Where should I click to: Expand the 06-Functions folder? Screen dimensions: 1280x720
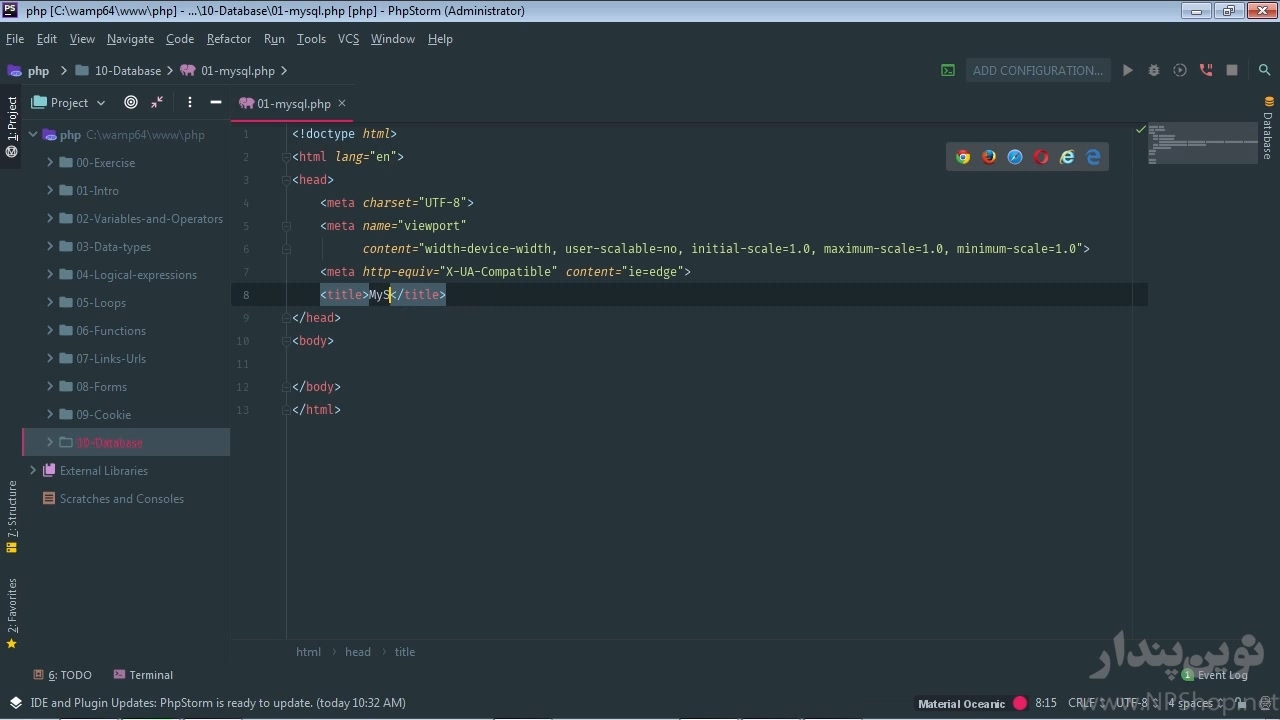(50, 330)
